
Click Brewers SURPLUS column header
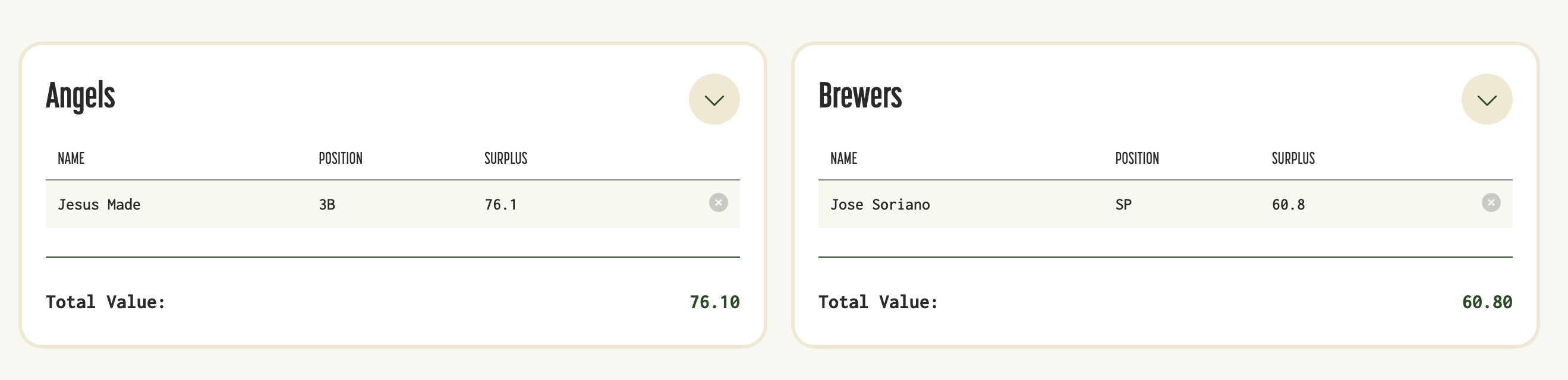[x=1293, y=159]
